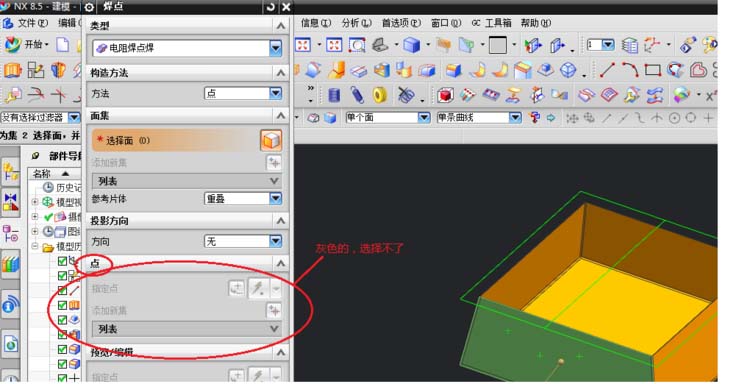Toggle the checkbox beside the red line feature
Screen dimensions: 730x384
pyautogui.click(x=62, y=291)
